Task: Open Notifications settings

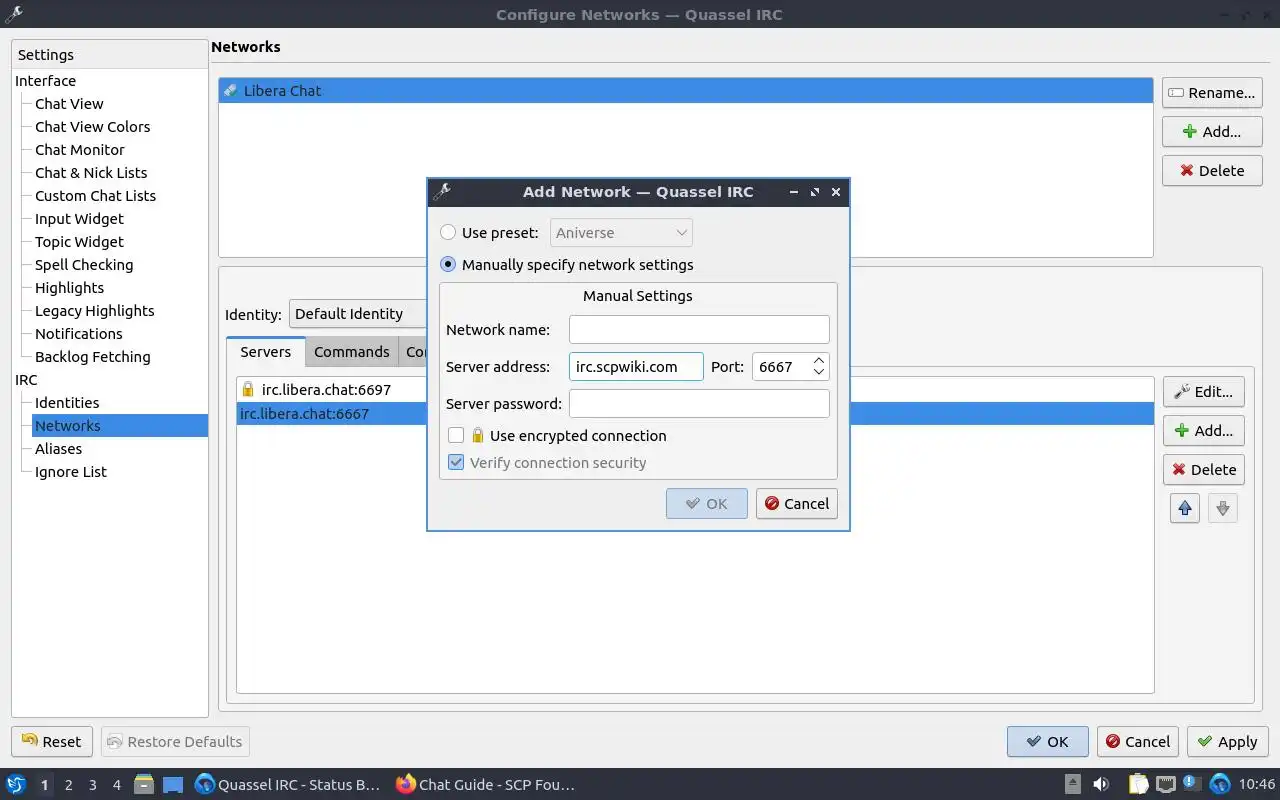Action: pyautogui.click(x=78, y=334)
